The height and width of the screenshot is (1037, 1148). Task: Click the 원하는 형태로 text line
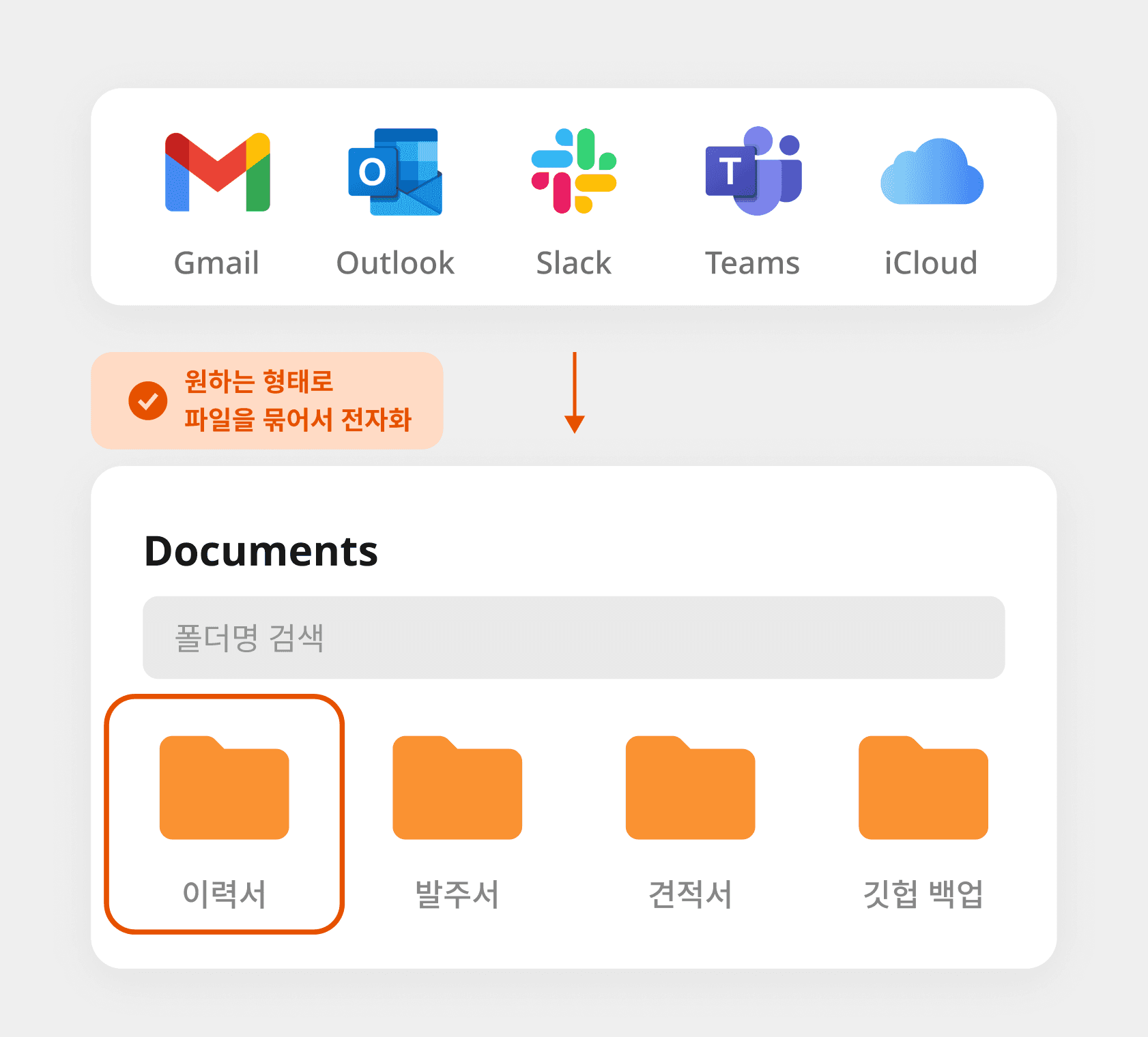tap(259, 381)
